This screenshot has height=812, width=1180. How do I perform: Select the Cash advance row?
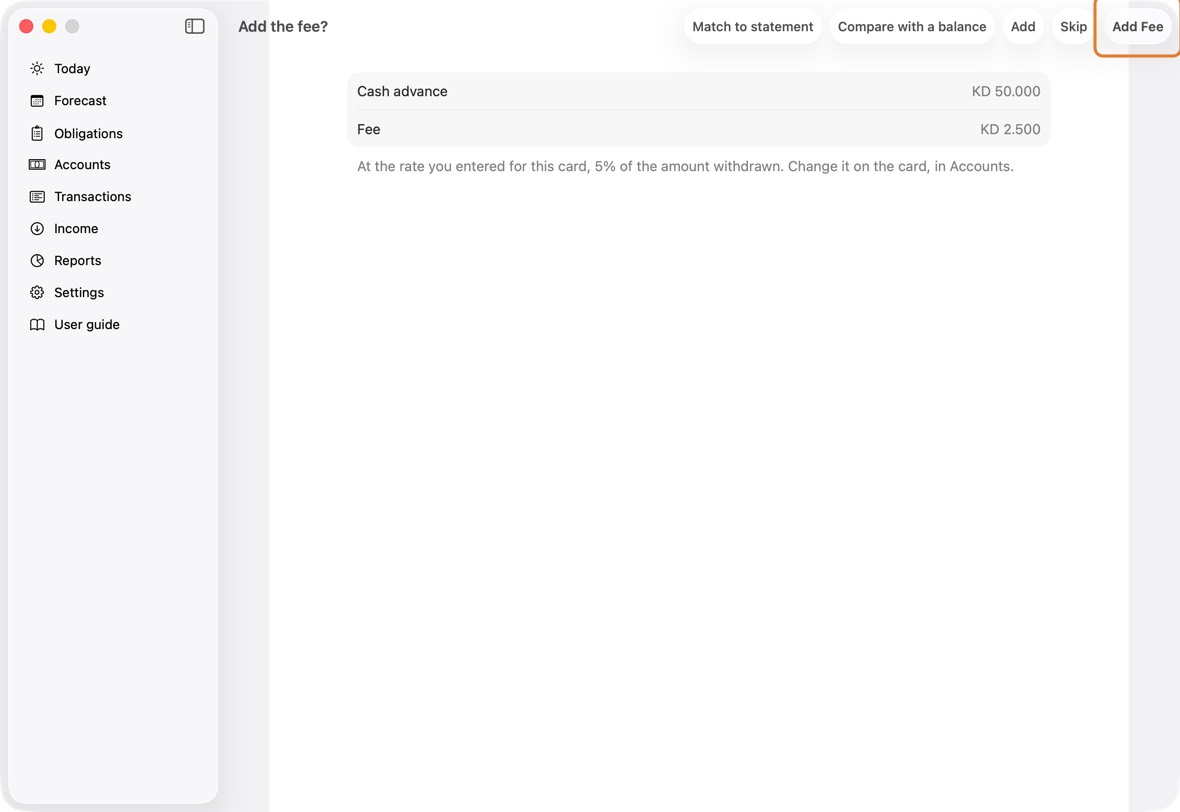pyautogui.click(x=698, y=91)
